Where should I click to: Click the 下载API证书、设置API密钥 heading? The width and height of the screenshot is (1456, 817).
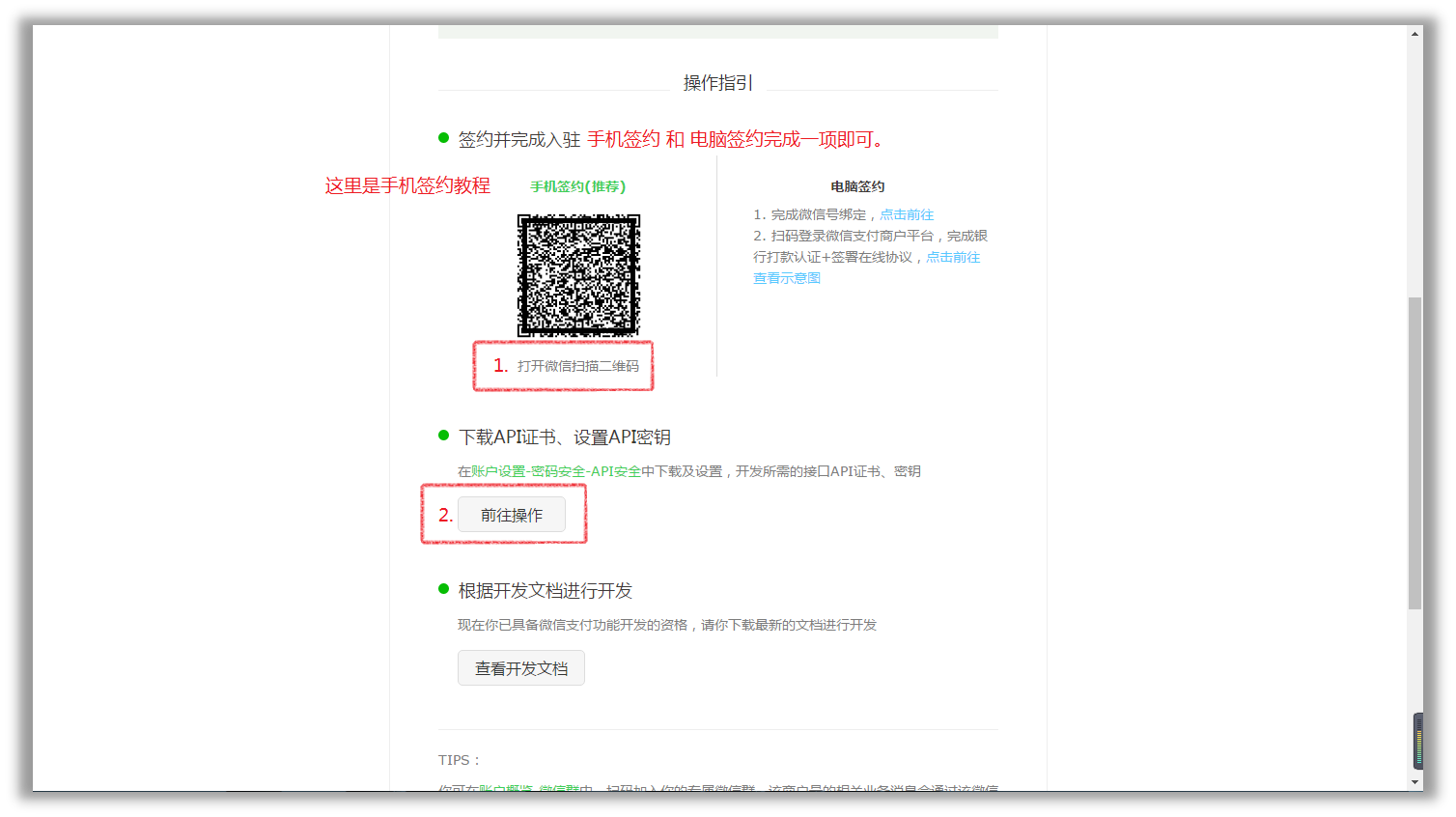click(564, 437)
